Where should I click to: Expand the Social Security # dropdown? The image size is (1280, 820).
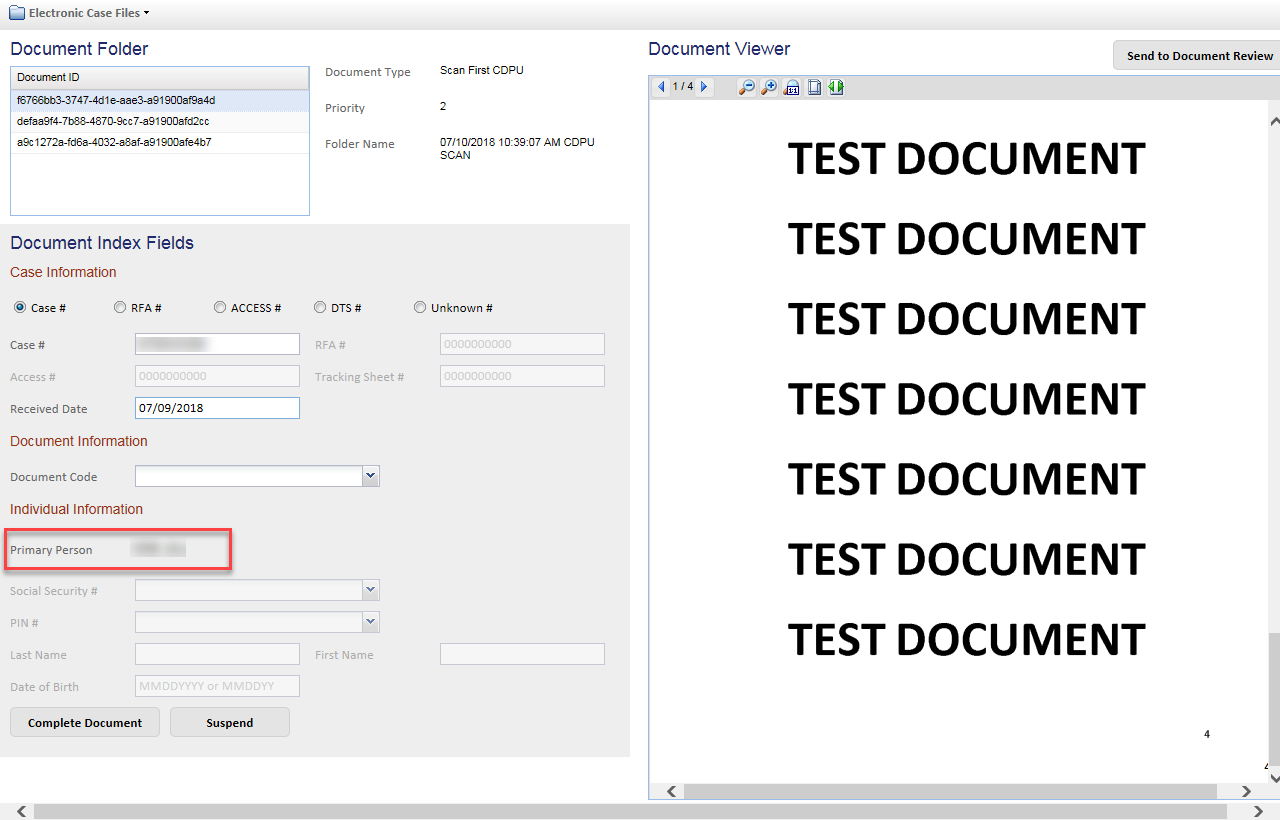(x=371, y=590)
